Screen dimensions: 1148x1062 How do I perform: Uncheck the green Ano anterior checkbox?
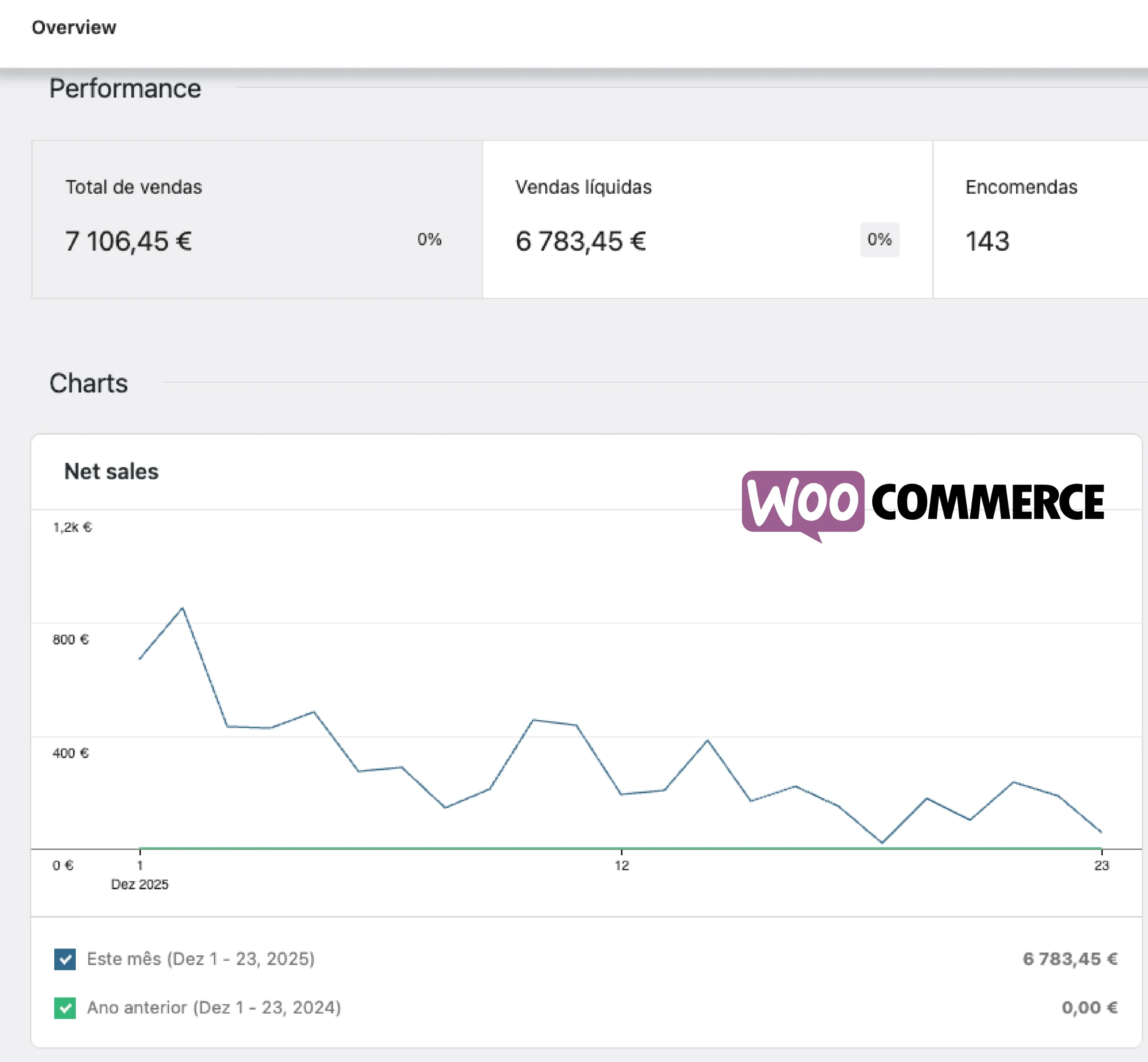point(65,1008)
